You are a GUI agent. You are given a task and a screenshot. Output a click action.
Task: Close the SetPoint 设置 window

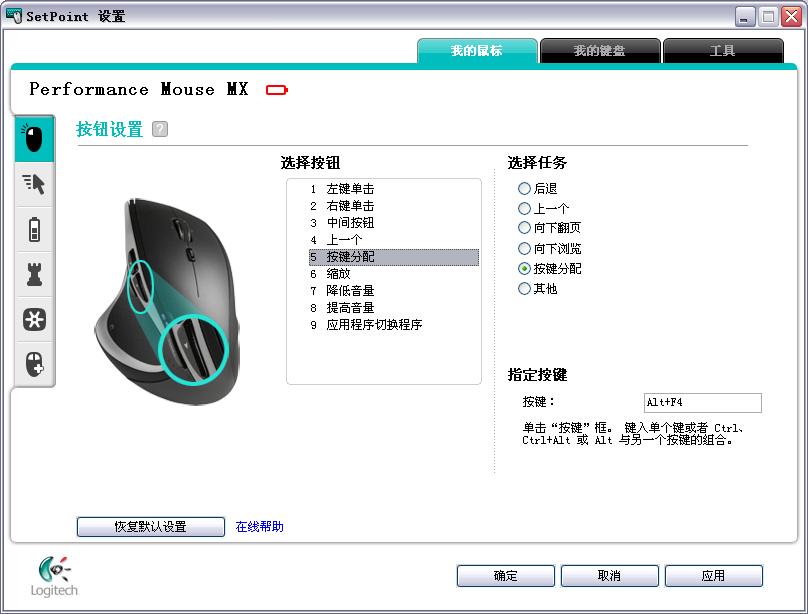[x=792, y=17]
